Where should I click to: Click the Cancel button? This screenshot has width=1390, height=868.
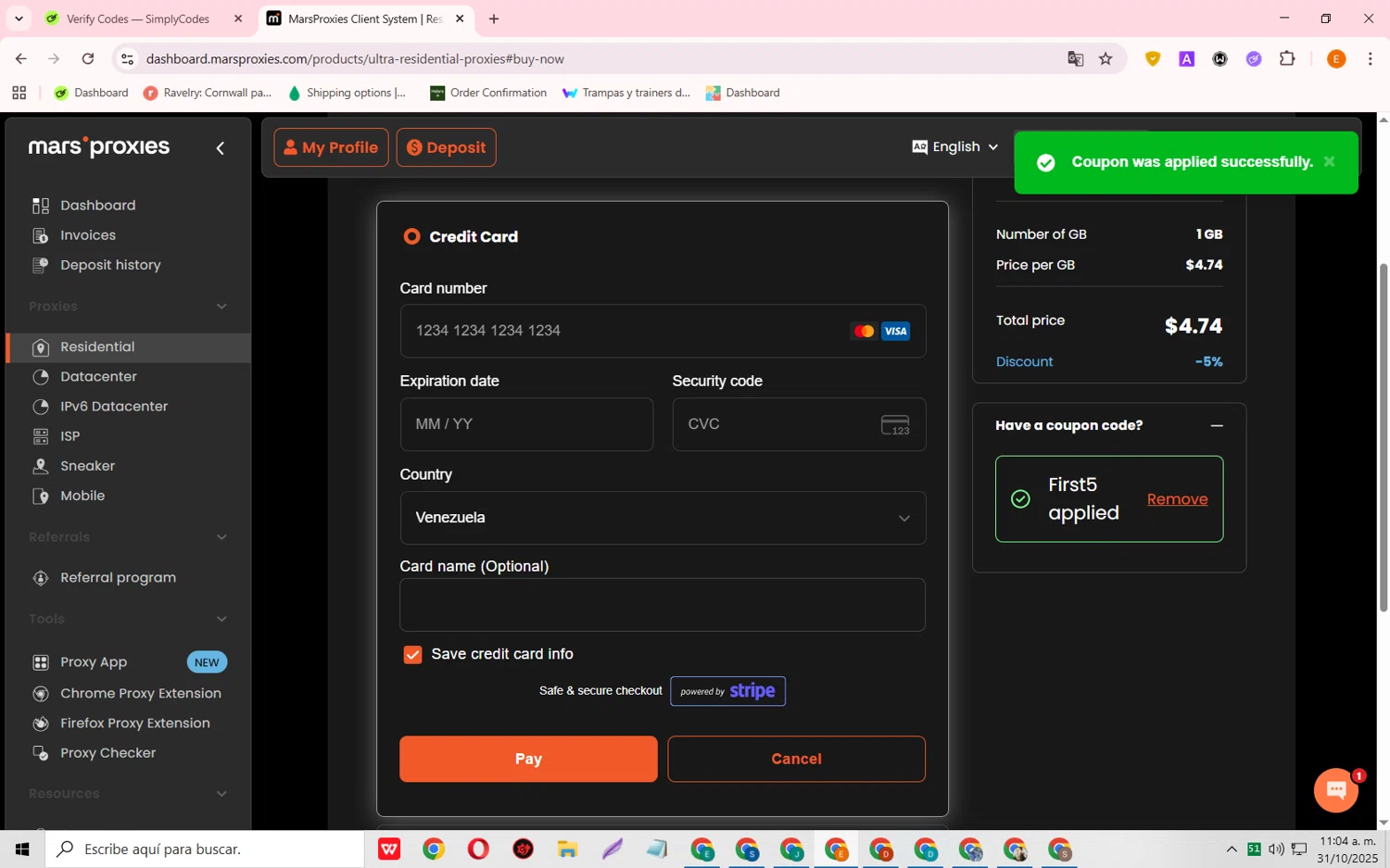point(796,759)
